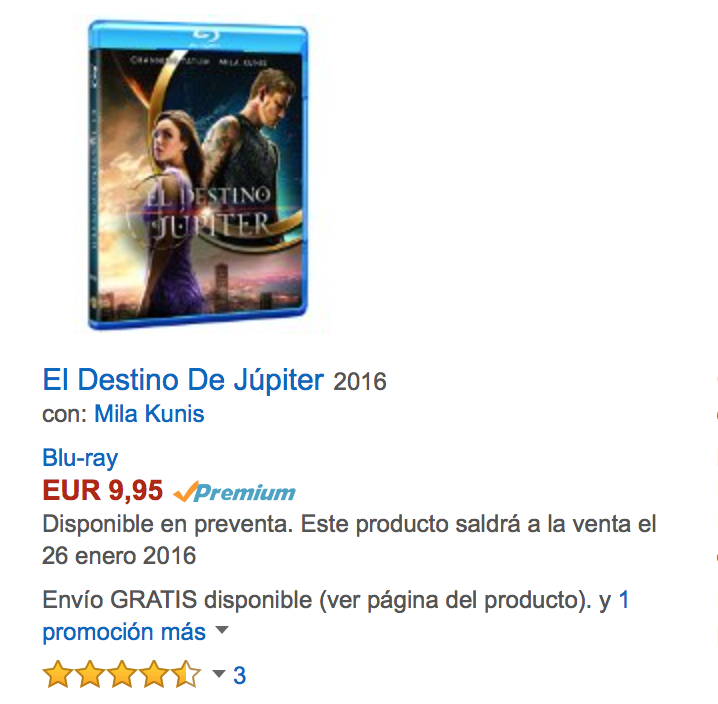Click the Premium word logo
Screen dimensions: 718x704
tap(245, 493)
